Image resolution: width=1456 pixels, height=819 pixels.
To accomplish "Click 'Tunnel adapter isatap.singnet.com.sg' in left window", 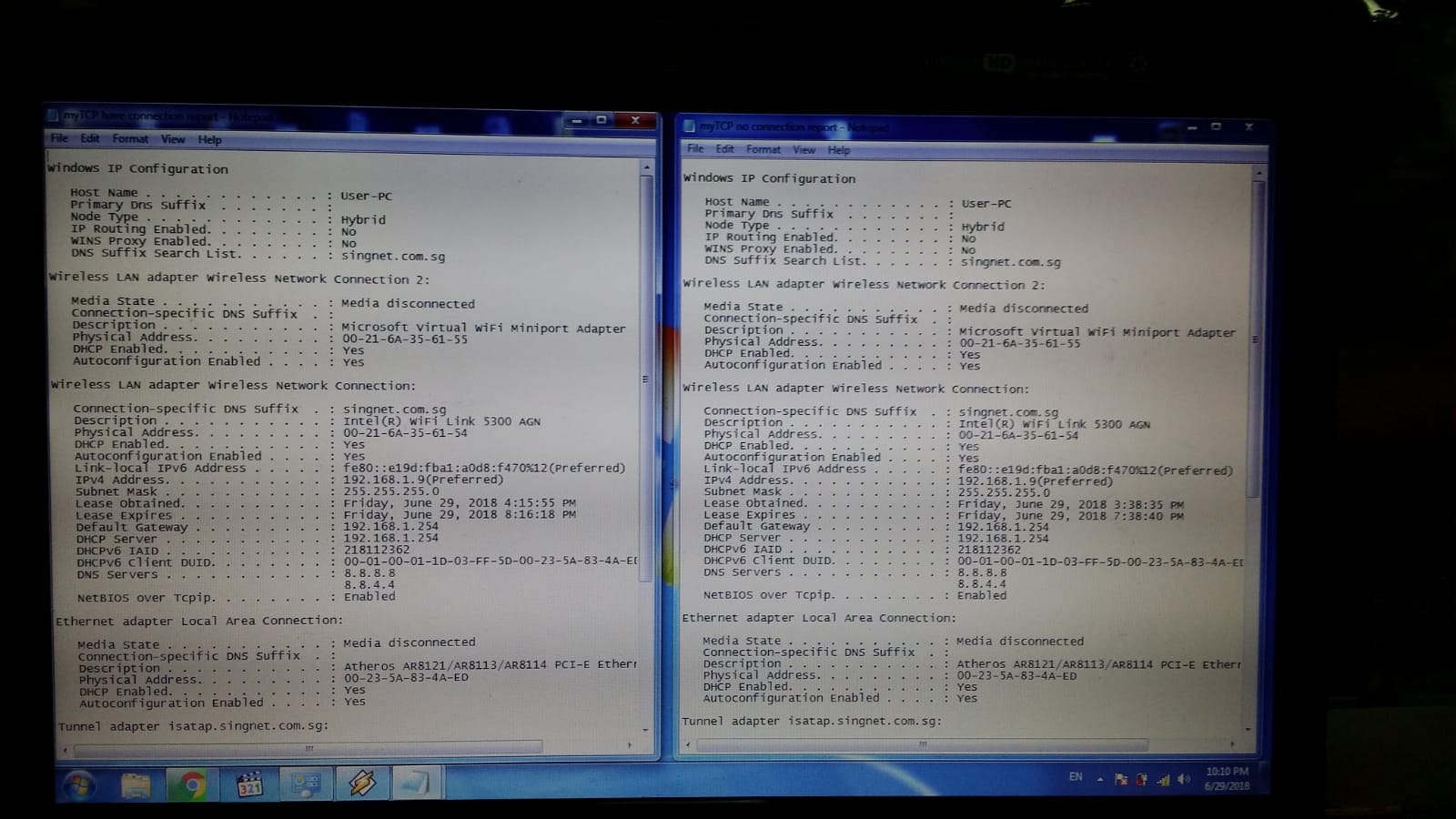I will pos(193,726).
